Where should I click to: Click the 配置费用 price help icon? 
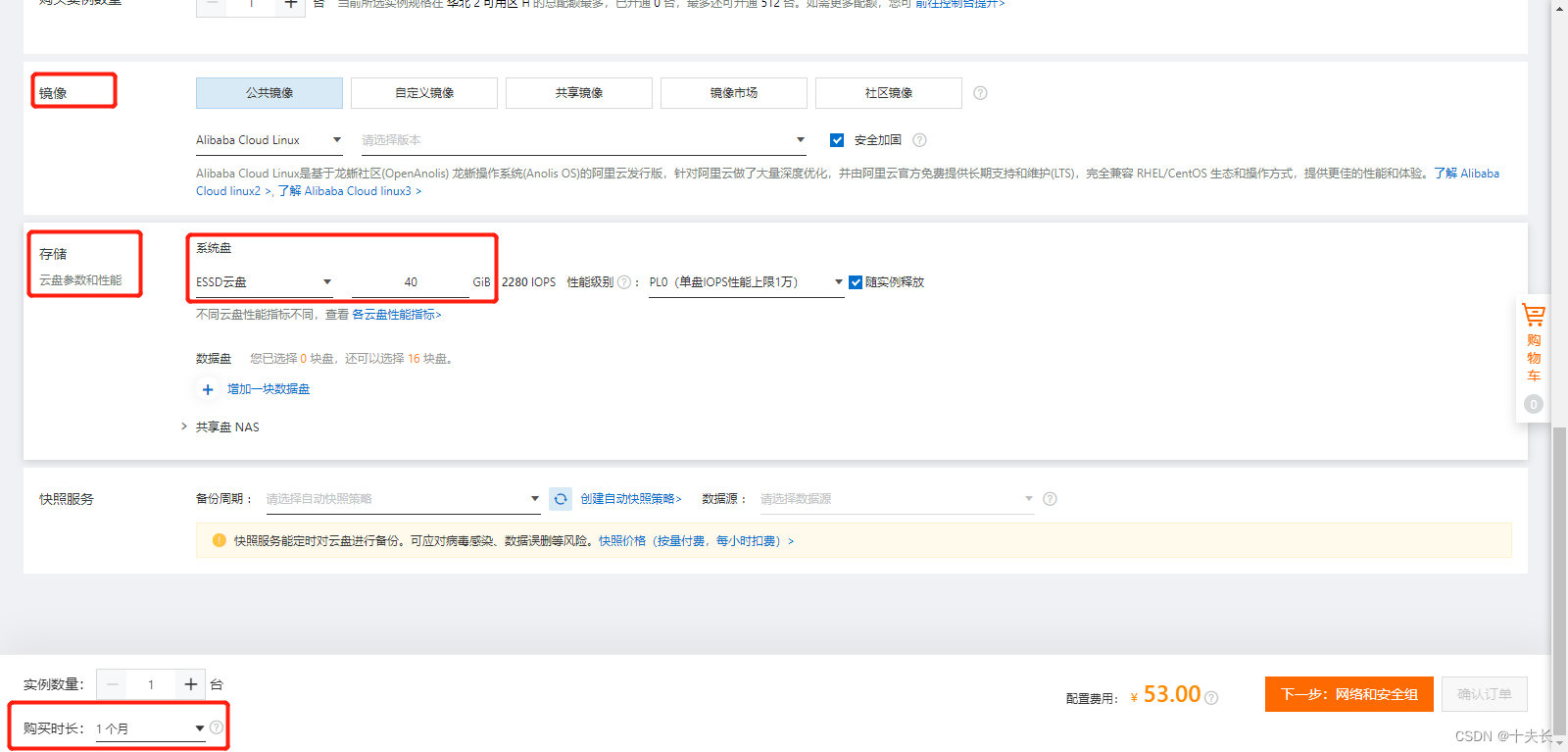coord(1211,698)
